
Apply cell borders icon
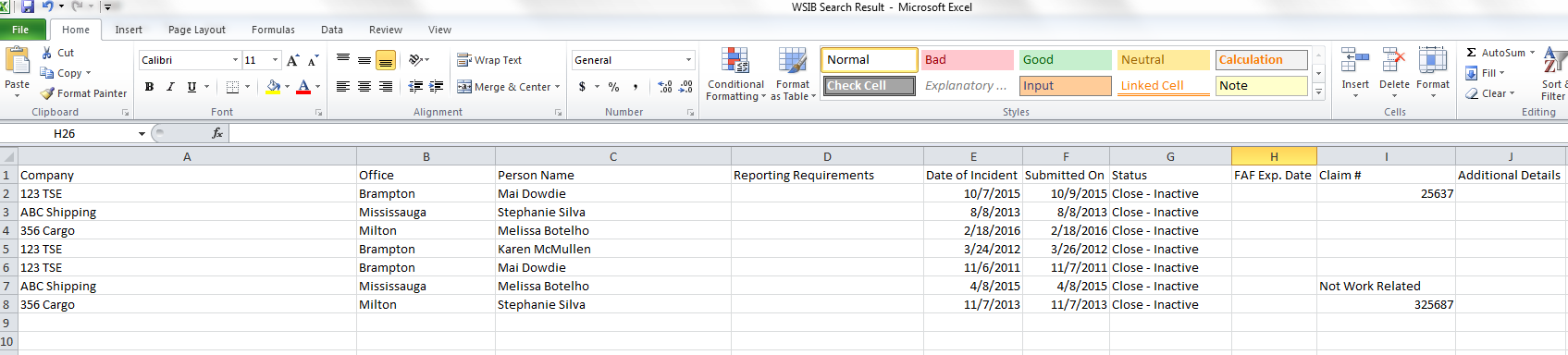pos(233,87)
